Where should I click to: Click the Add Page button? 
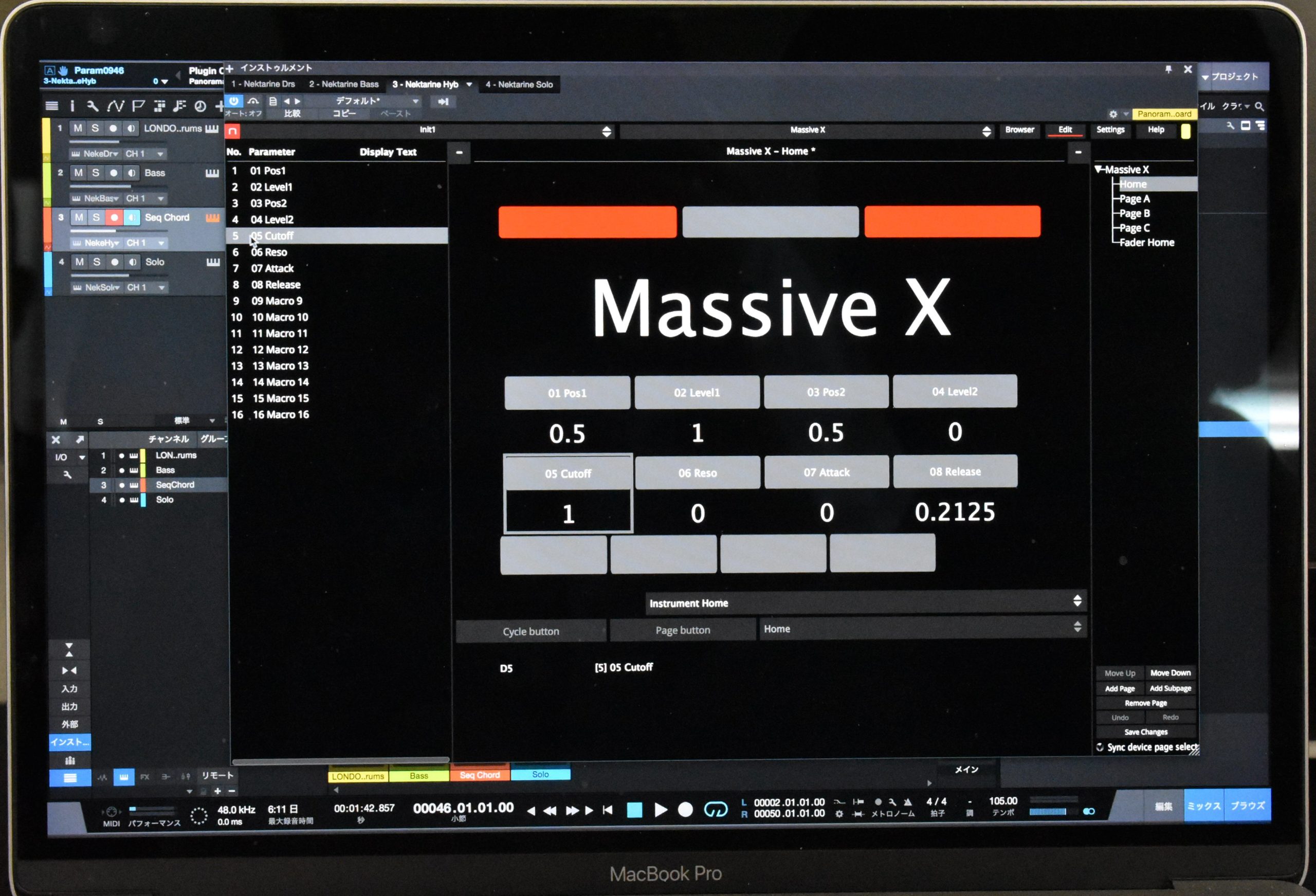tap(1120, 689)
